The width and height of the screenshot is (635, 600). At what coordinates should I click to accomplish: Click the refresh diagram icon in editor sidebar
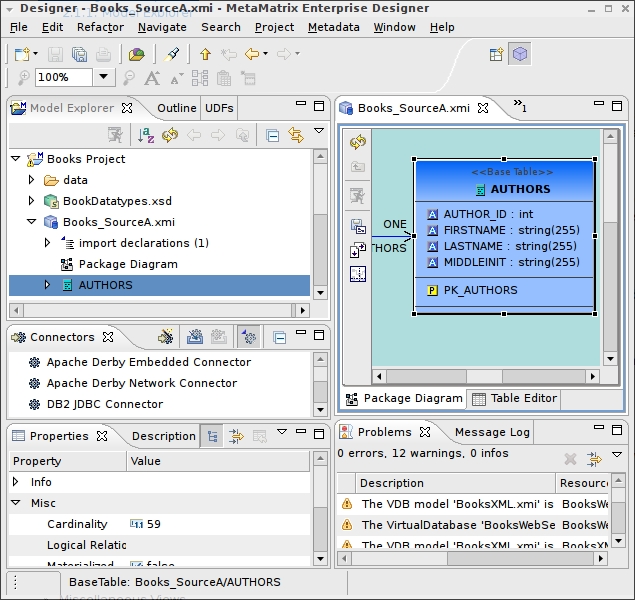point(358,143)
